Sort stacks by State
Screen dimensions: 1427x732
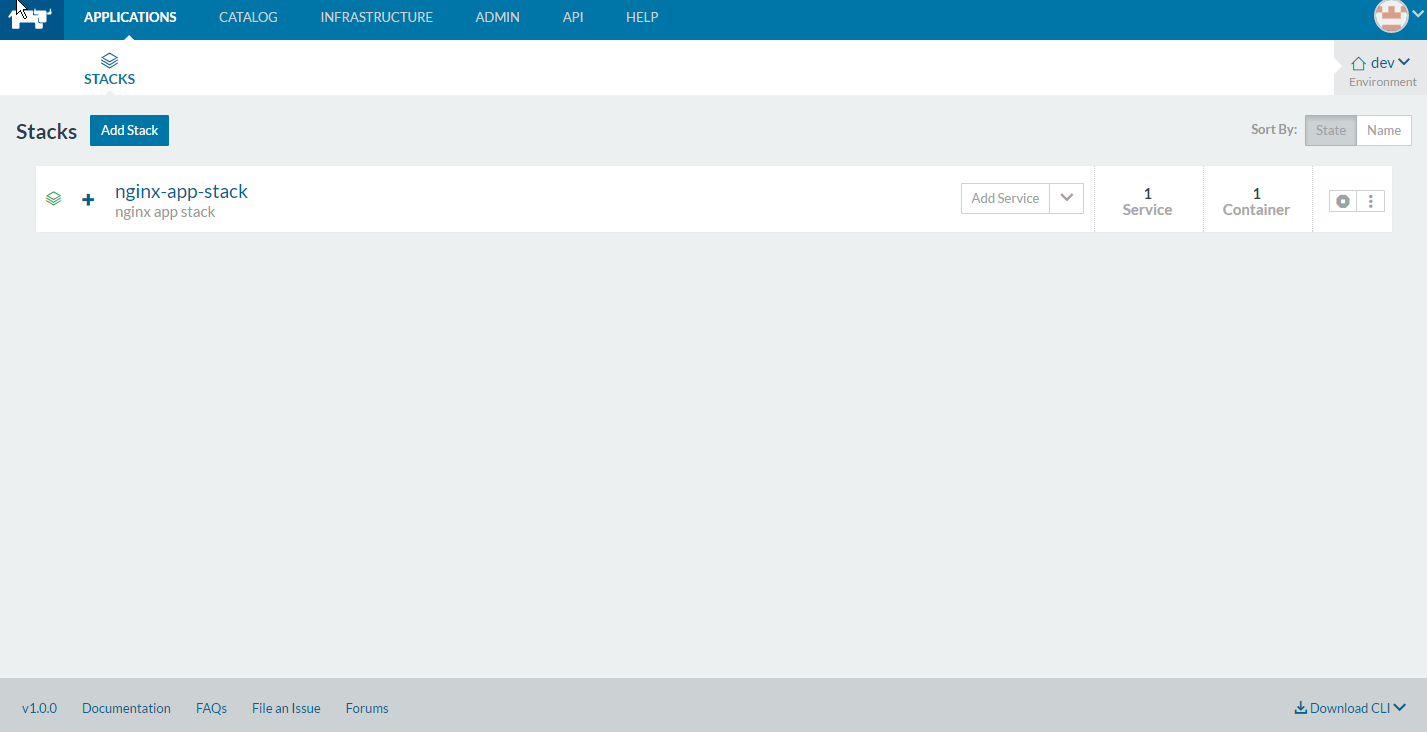pos(1331,130)
